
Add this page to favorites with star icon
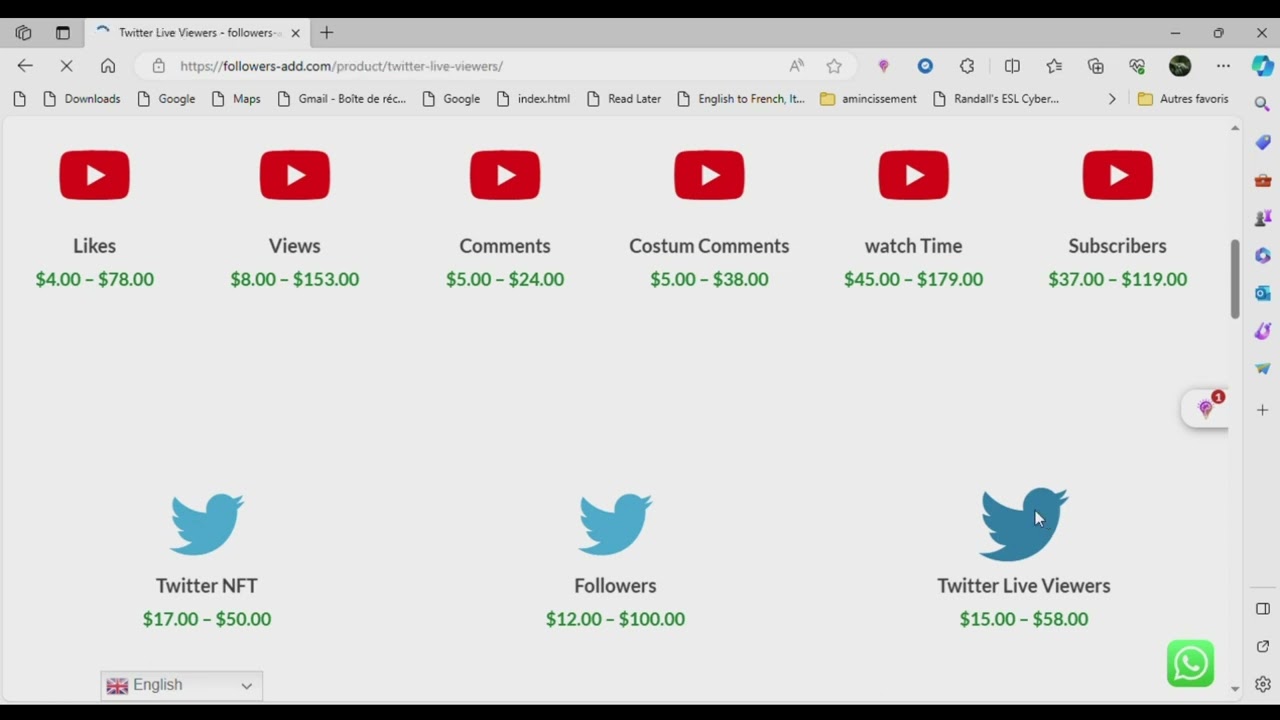[834, 66]
